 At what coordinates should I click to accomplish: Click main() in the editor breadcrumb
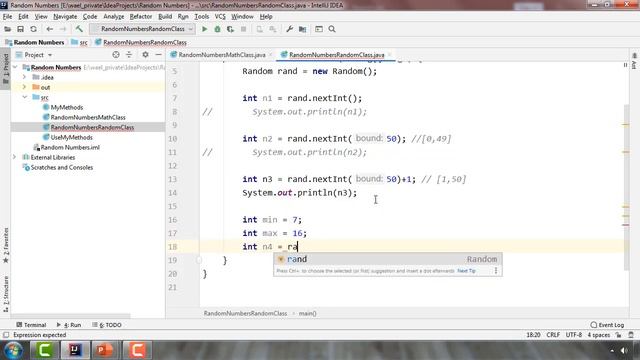[307, 313]
